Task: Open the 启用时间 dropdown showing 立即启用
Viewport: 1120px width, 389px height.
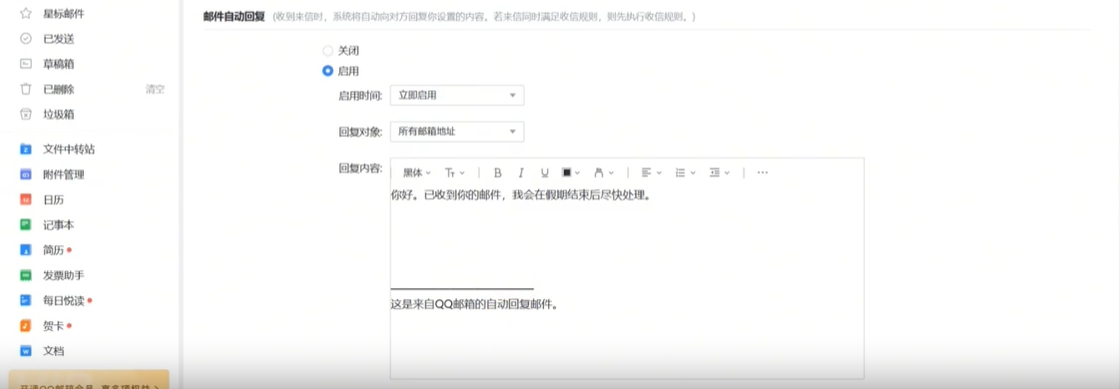Action: click(457, 95)
